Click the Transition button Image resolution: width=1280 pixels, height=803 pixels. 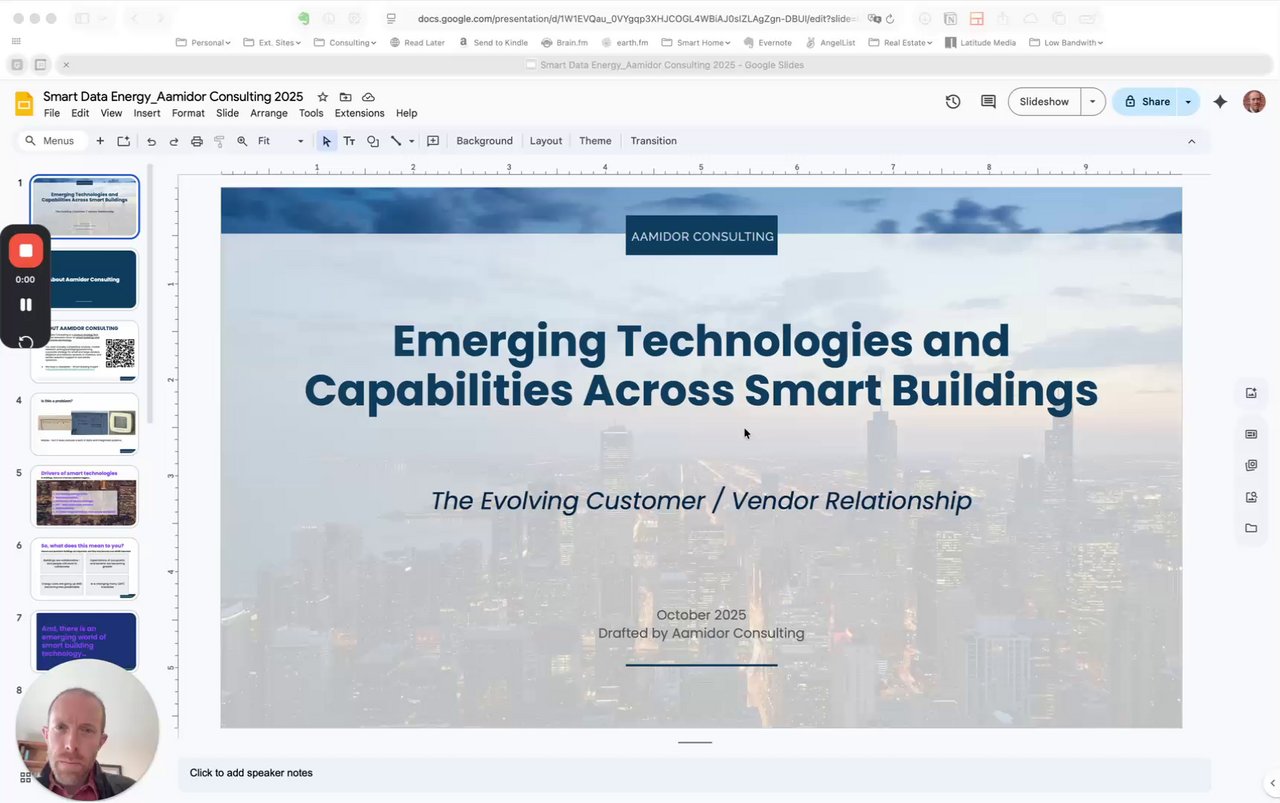pos(653,141)
